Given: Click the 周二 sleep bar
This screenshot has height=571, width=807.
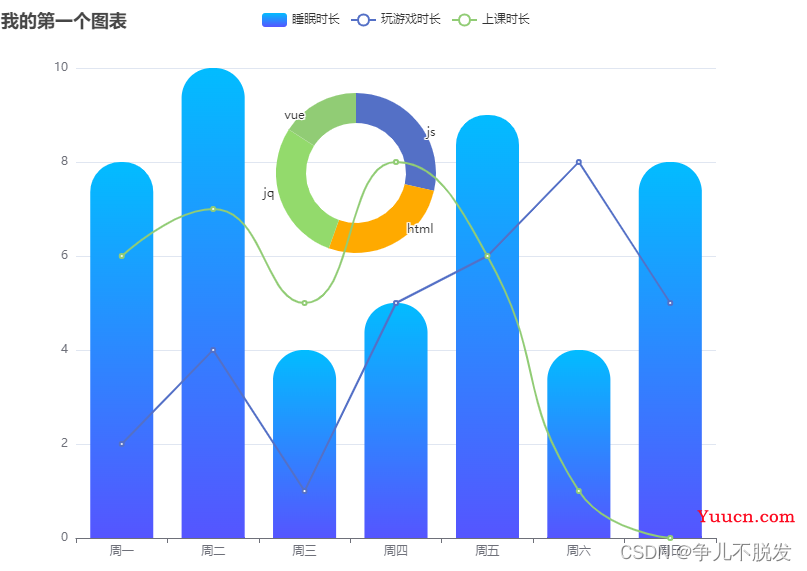Looking at the screenshot, I should coord(213,303).
